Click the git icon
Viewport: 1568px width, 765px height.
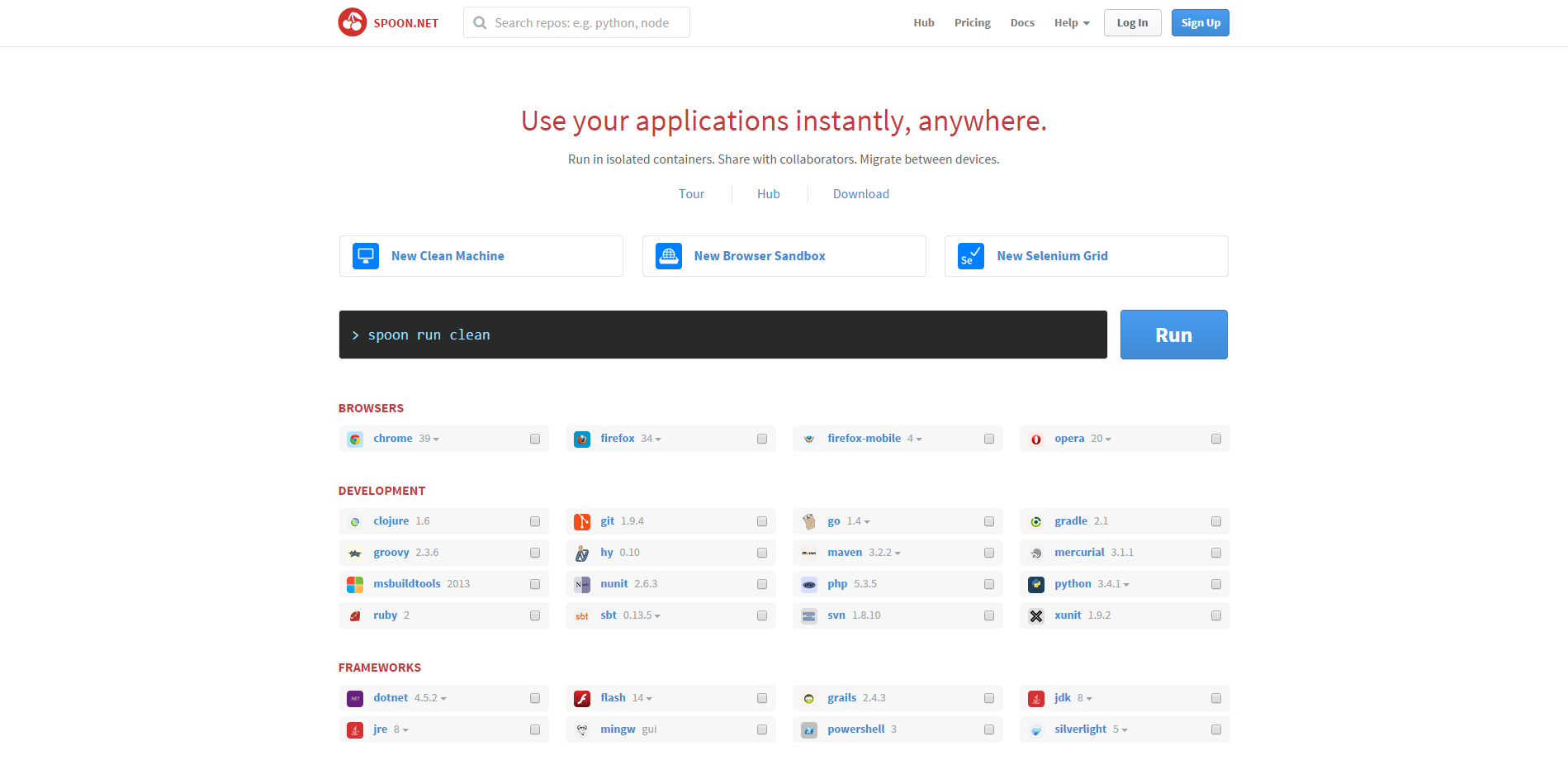point(582,522)
